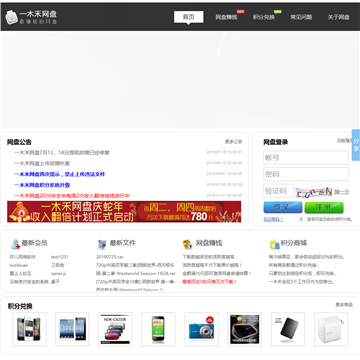The height and width of the screenshot is (360, 360).
Task: Select the green-screen smartphone product thumbnail
Action: (158, 329)
